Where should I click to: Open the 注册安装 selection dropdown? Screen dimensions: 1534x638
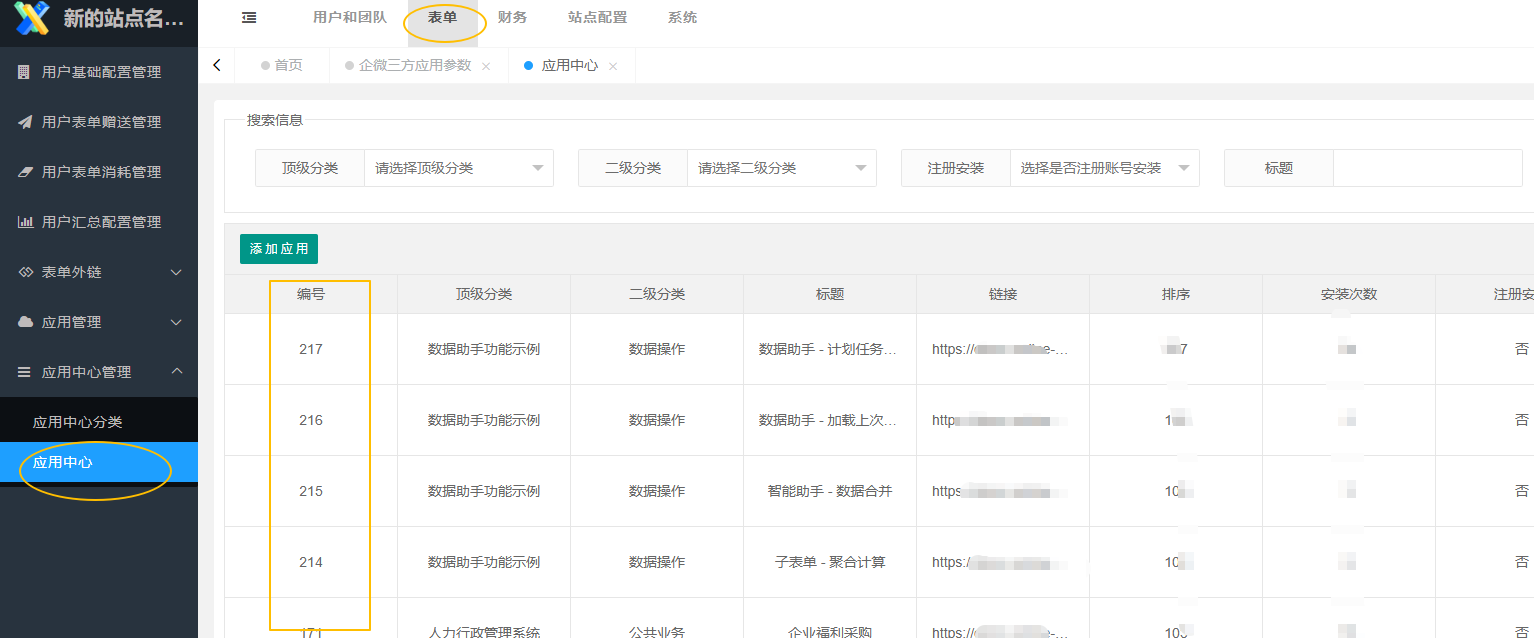1104,168
